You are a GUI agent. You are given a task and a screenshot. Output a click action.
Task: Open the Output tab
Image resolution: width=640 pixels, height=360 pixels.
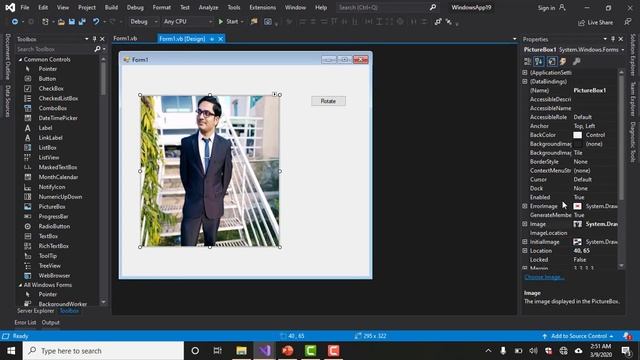(x=51, y=322)
